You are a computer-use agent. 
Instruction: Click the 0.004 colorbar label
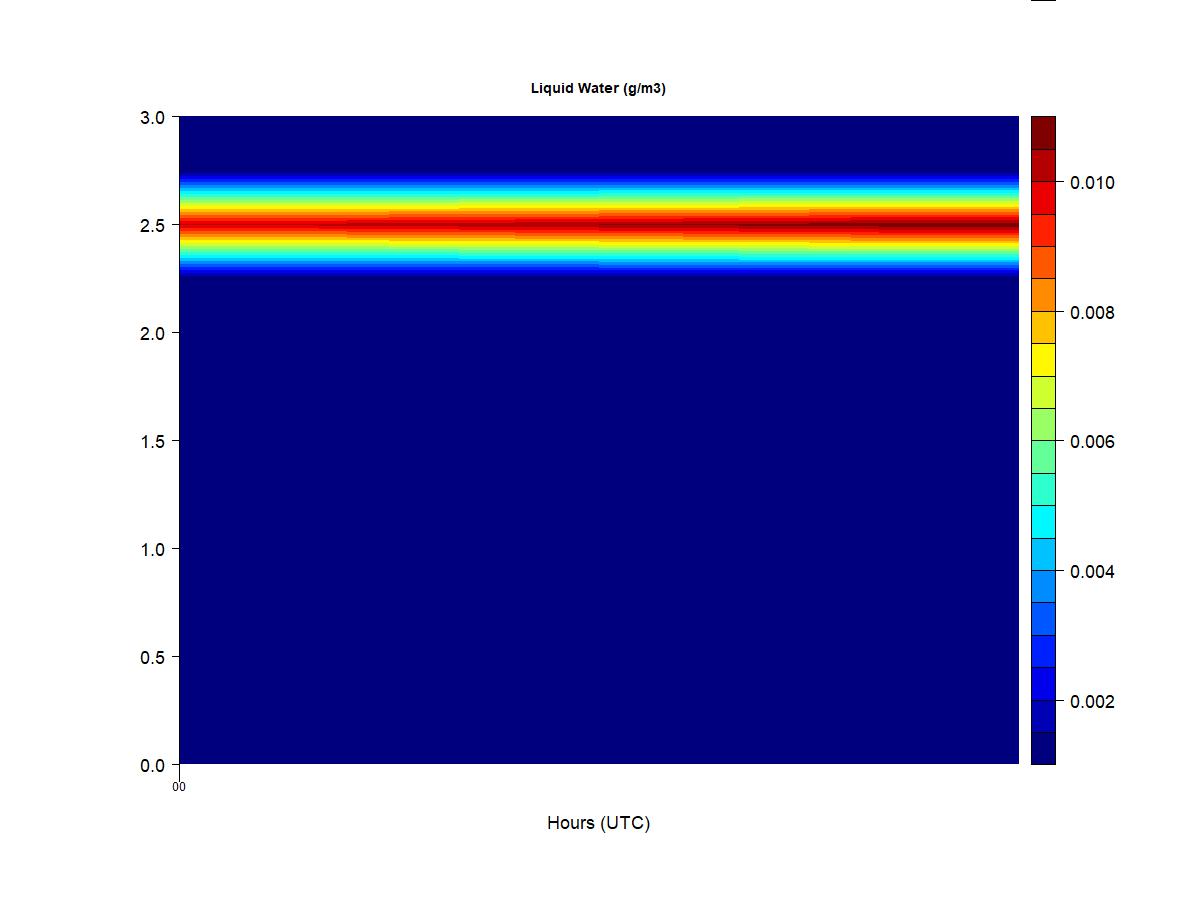[x=1092, y=572]
